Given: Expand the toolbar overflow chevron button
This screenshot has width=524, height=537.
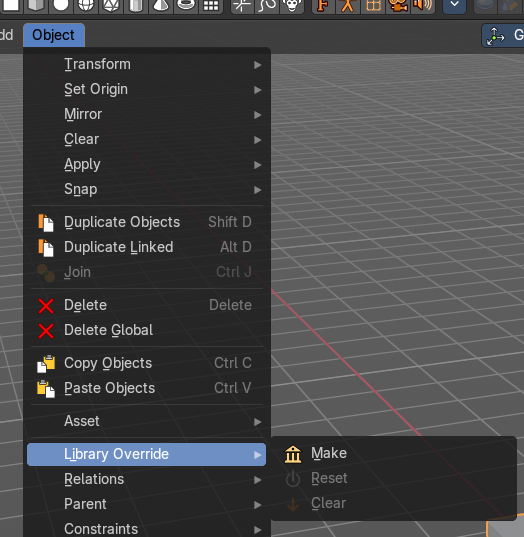Looking at the screenshot, I should pos(454,4).
